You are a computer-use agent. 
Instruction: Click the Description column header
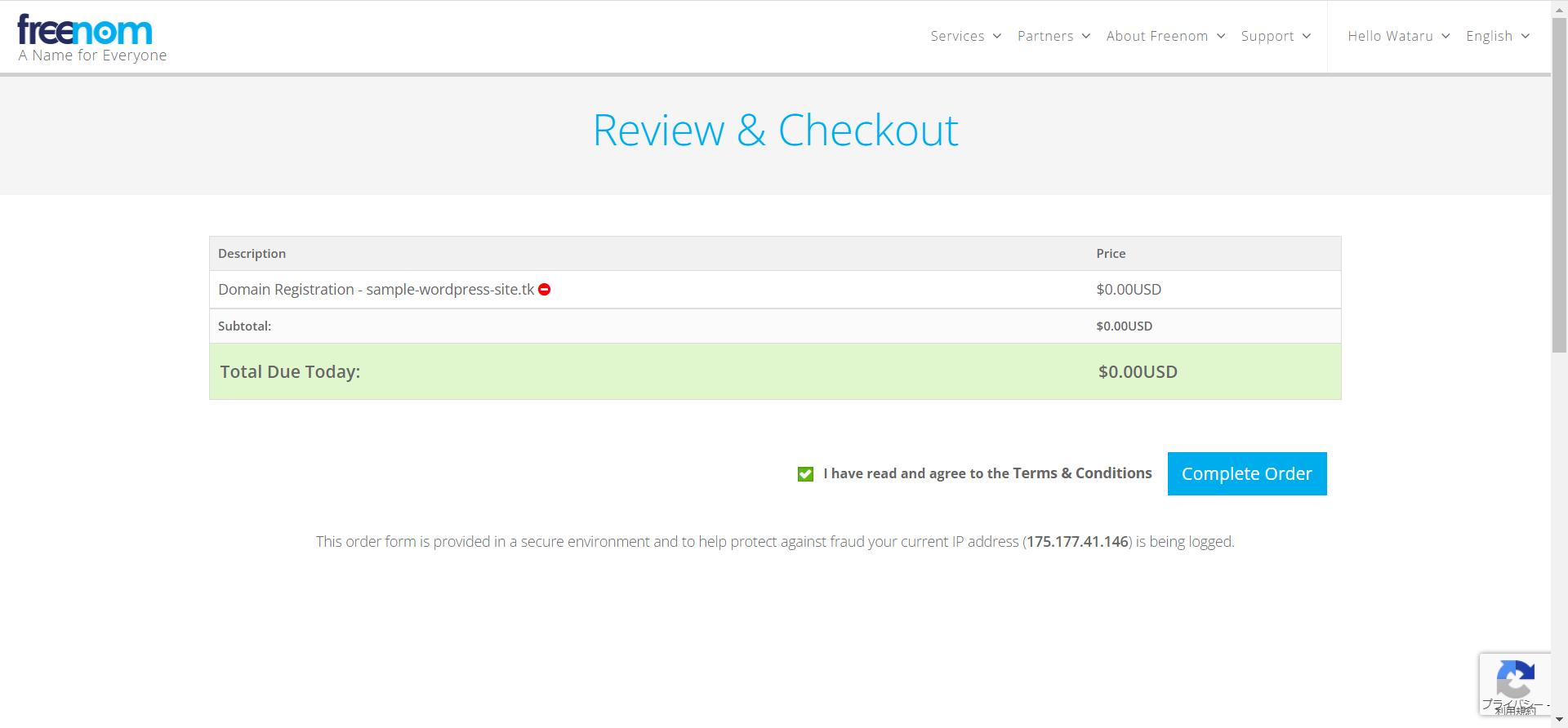click(x=252, y=254)
